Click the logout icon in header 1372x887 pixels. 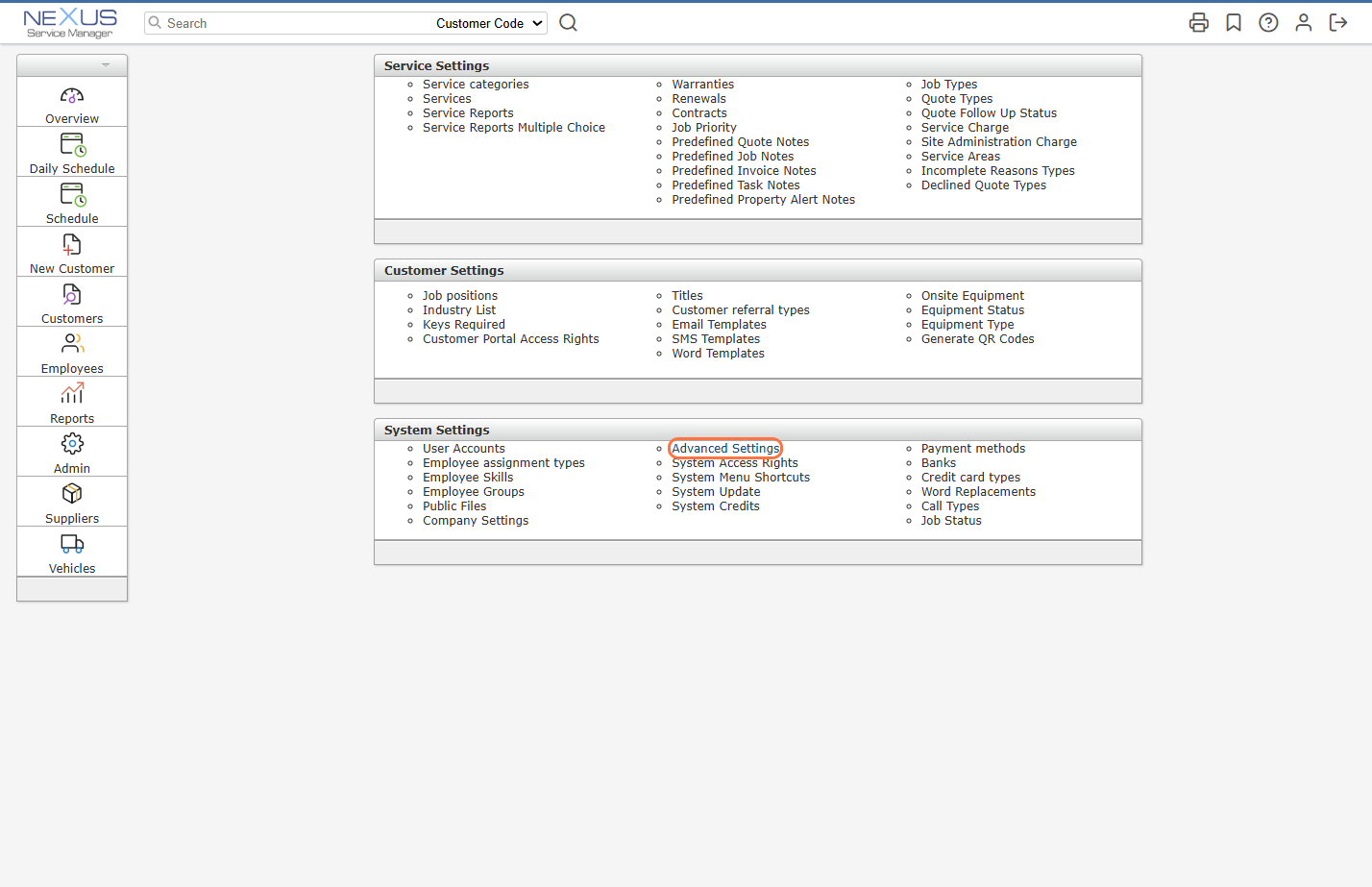click(x=1338, y=23)
